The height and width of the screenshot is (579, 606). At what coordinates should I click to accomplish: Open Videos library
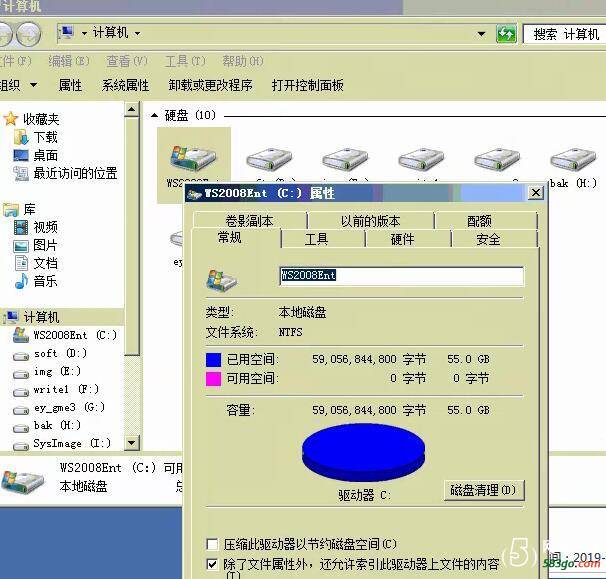pos(36,227)
